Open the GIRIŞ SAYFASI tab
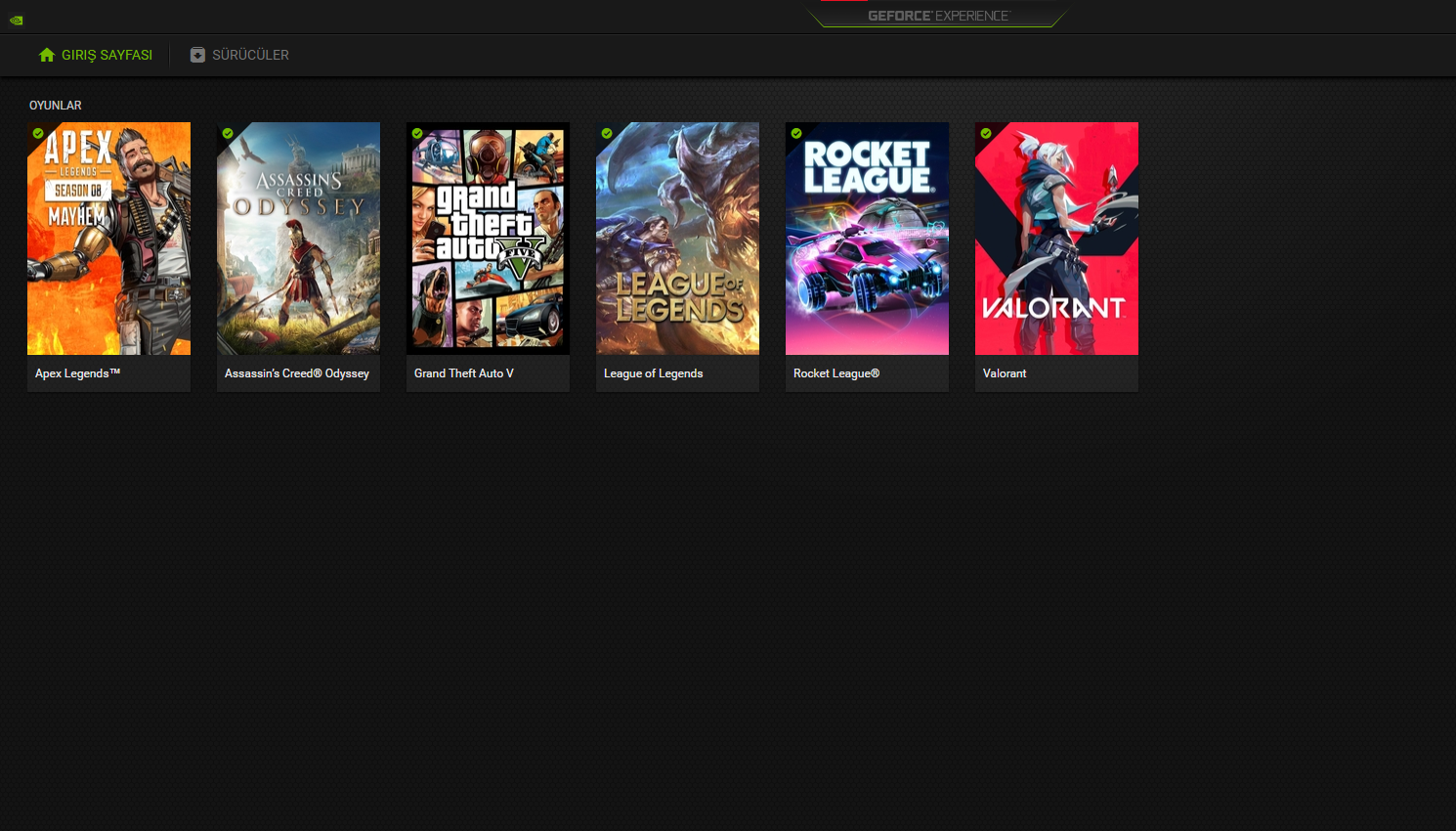 point(96,55)
